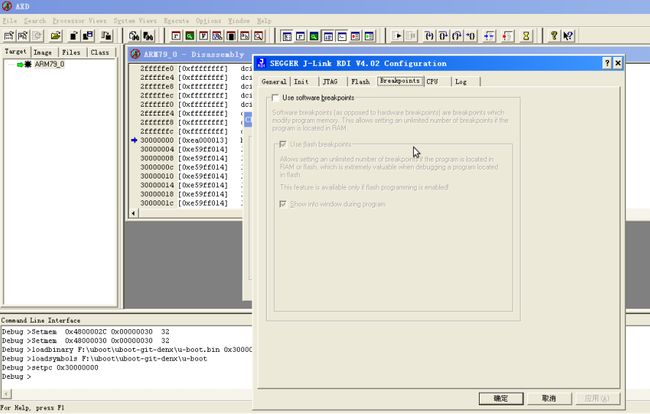Open the blue-framed Command Line view icon

[x=342, y=36]
